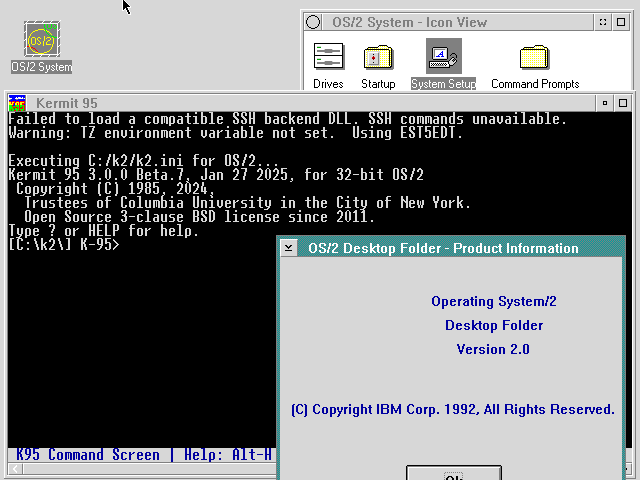Click the K95 Command Screen status bar
640x480 pixels.
tap(88, 455)
